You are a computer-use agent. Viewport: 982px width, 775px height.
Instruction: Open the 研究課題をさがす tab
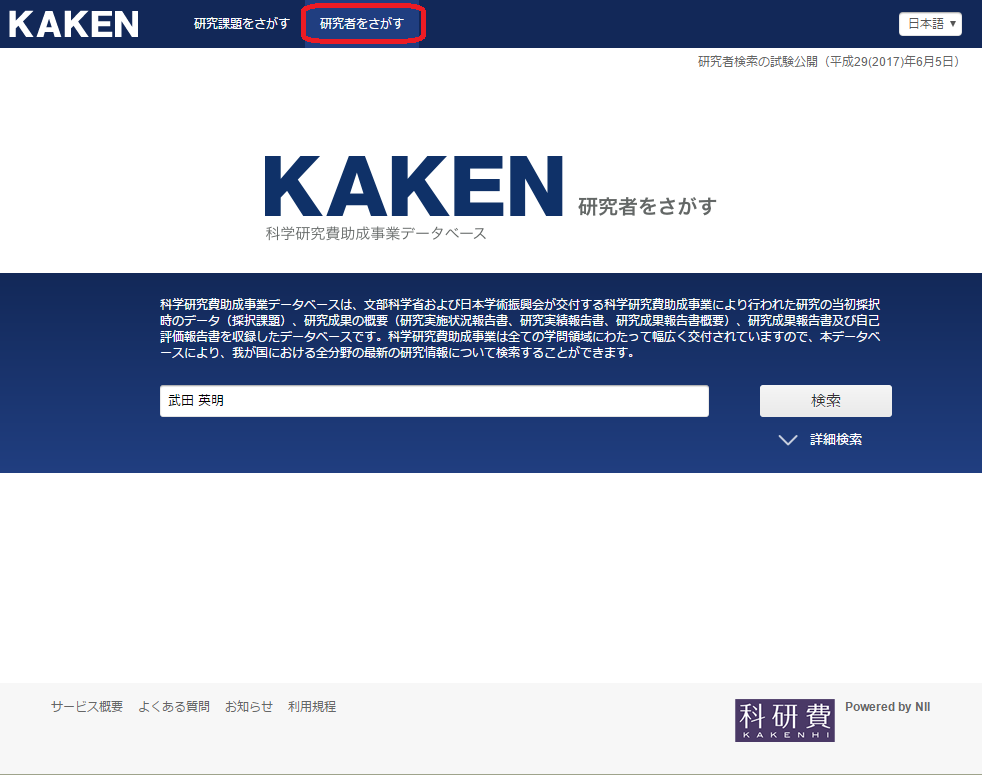click(x=242, y=24)
